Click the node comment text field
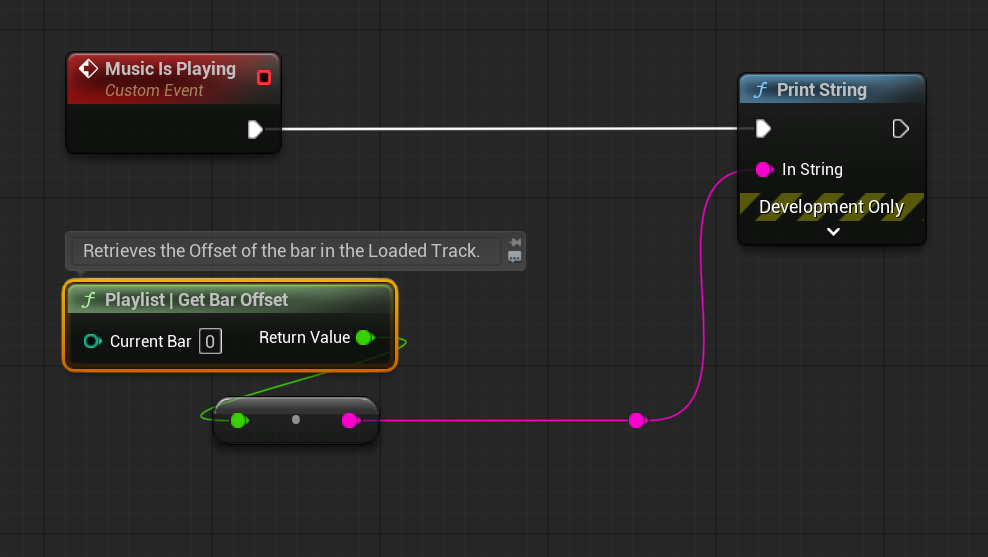 282,251
